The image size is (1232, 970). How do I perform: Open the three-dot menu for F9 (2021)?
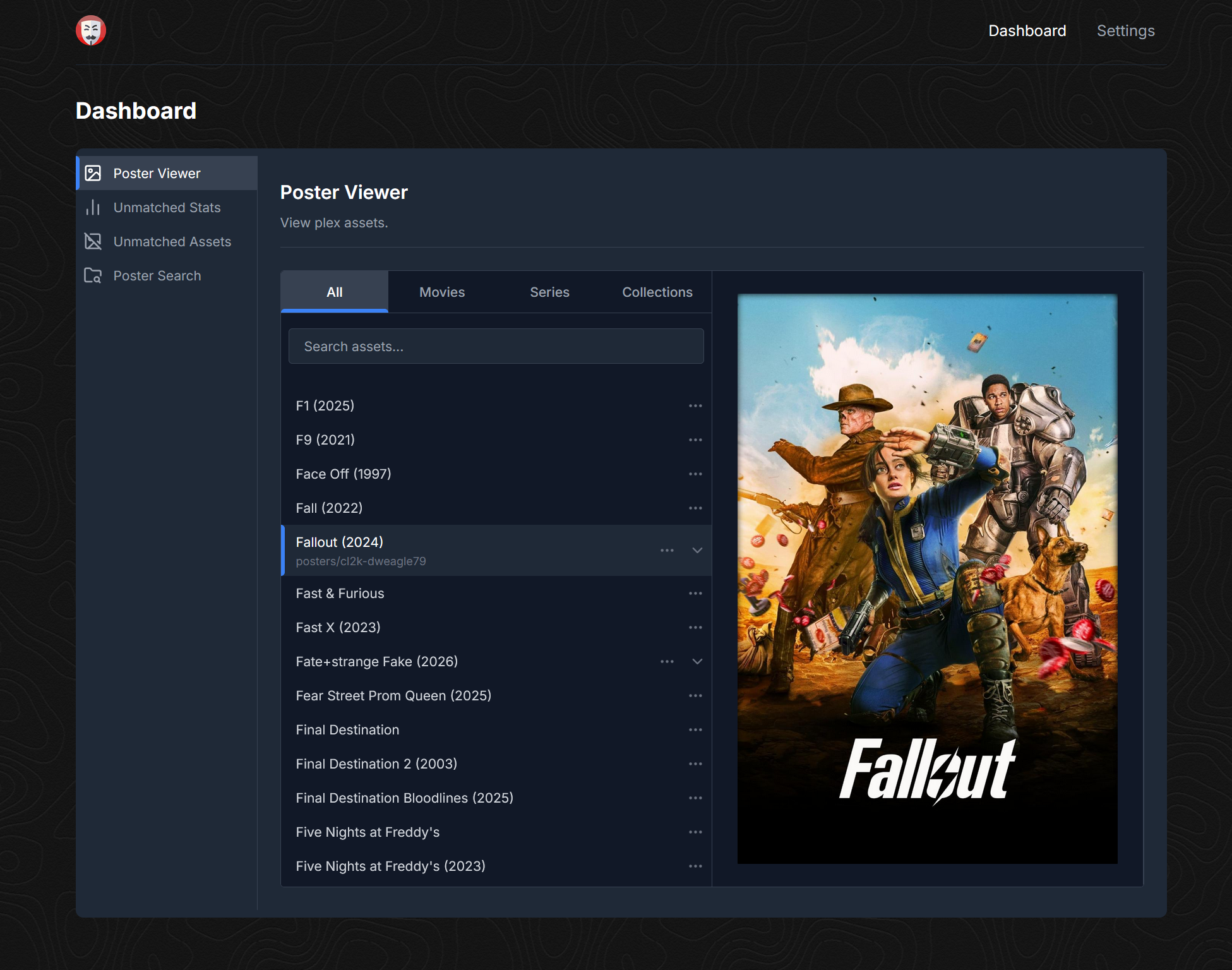point(695,440)
